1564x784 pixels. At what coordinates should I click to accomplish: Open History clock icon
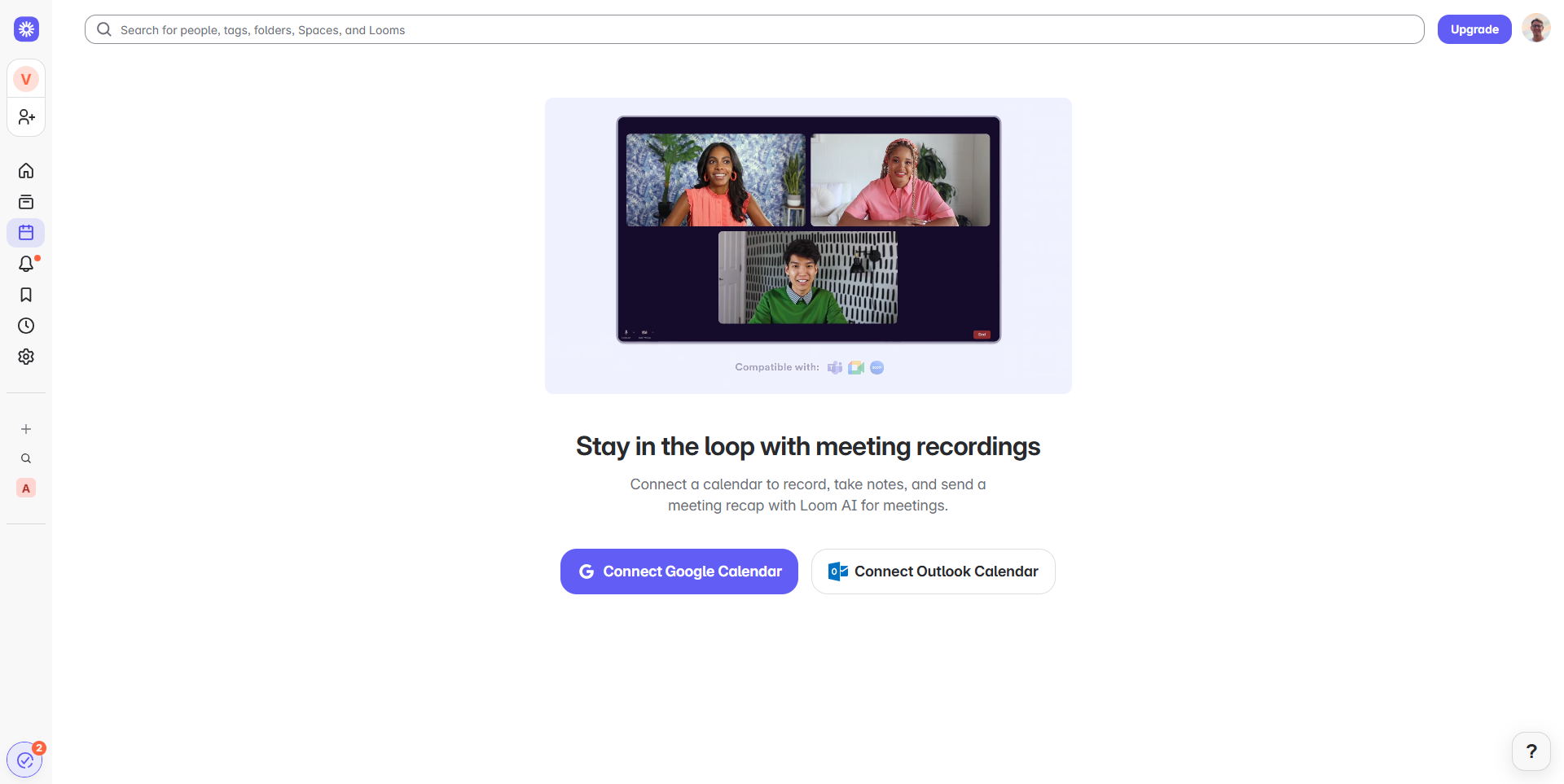click(26, 326)
